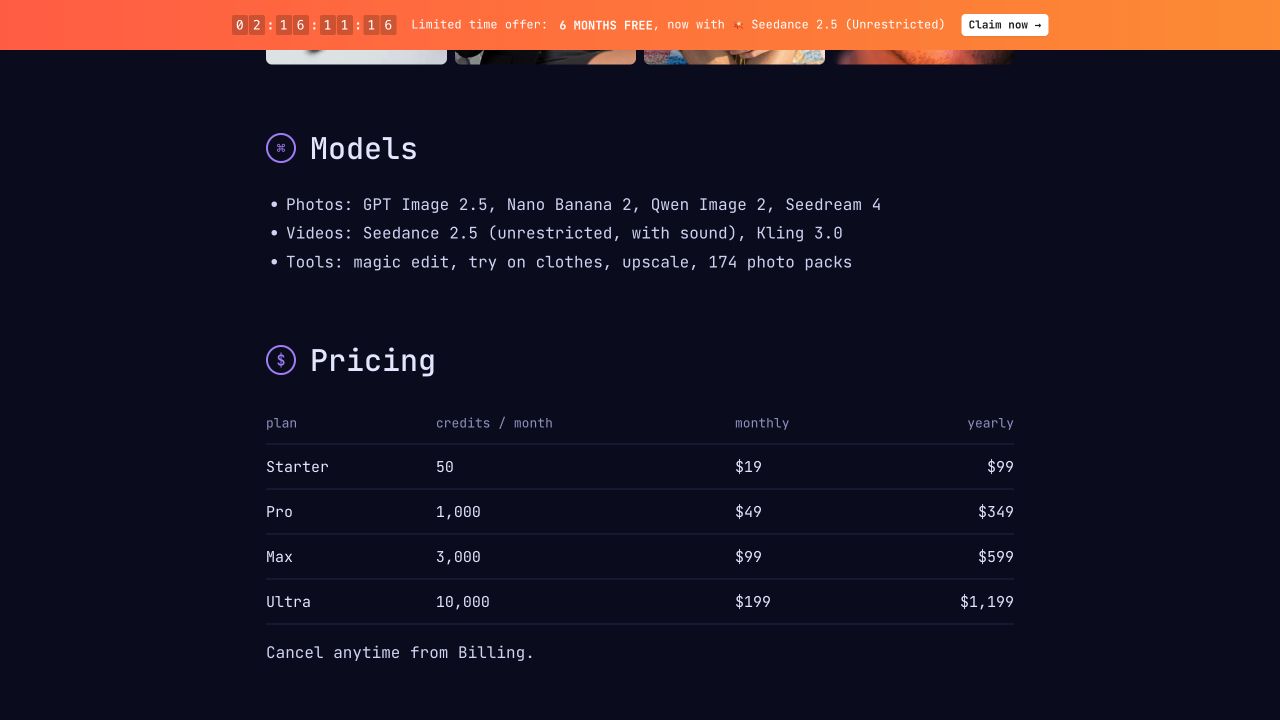Click the Tools list line
The width and height of the screenshot is (1280, 720).
(569, 263)
